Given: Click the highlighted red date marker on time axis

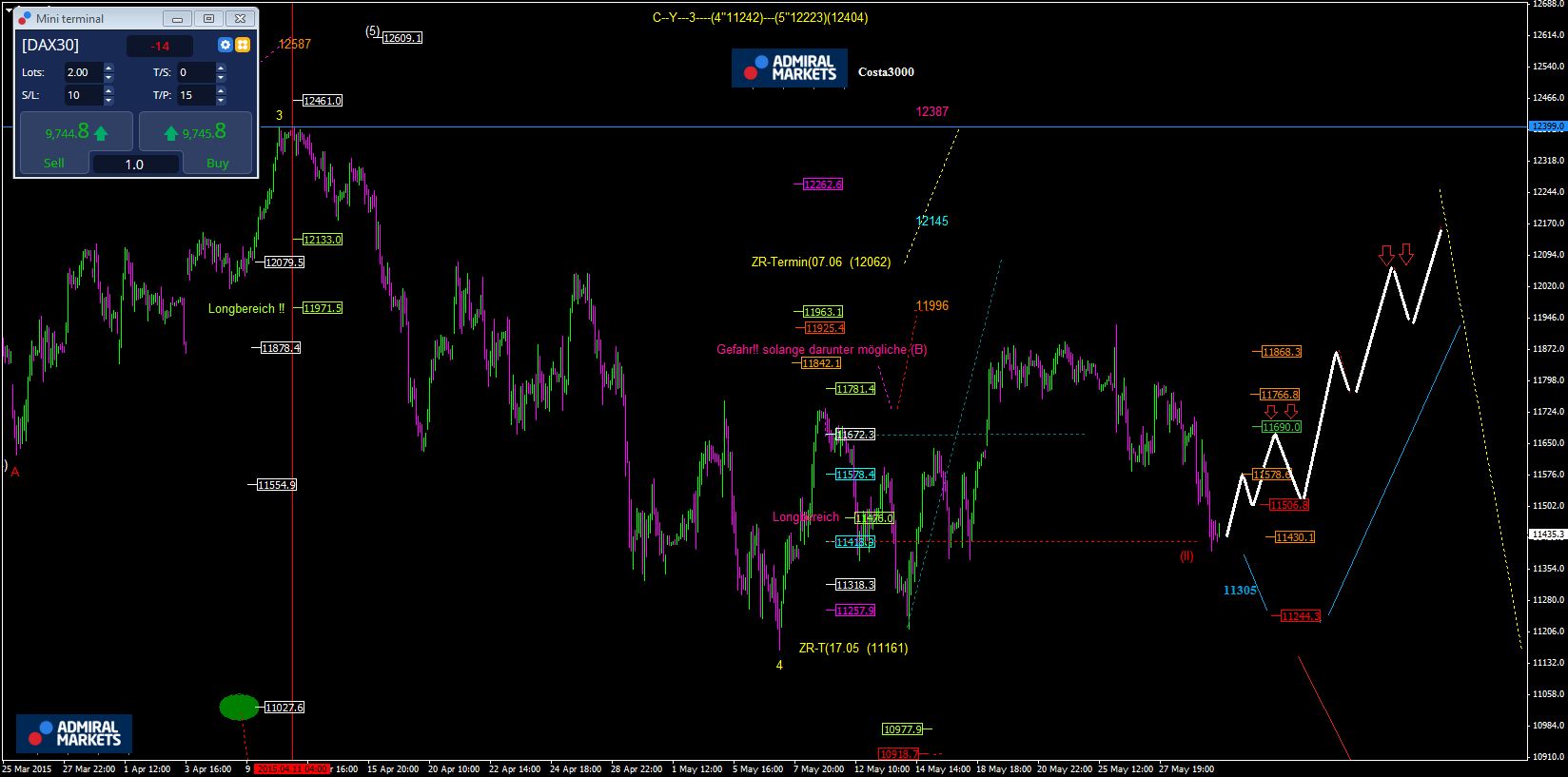Looking at the screenshot, I should click(292, 768).
